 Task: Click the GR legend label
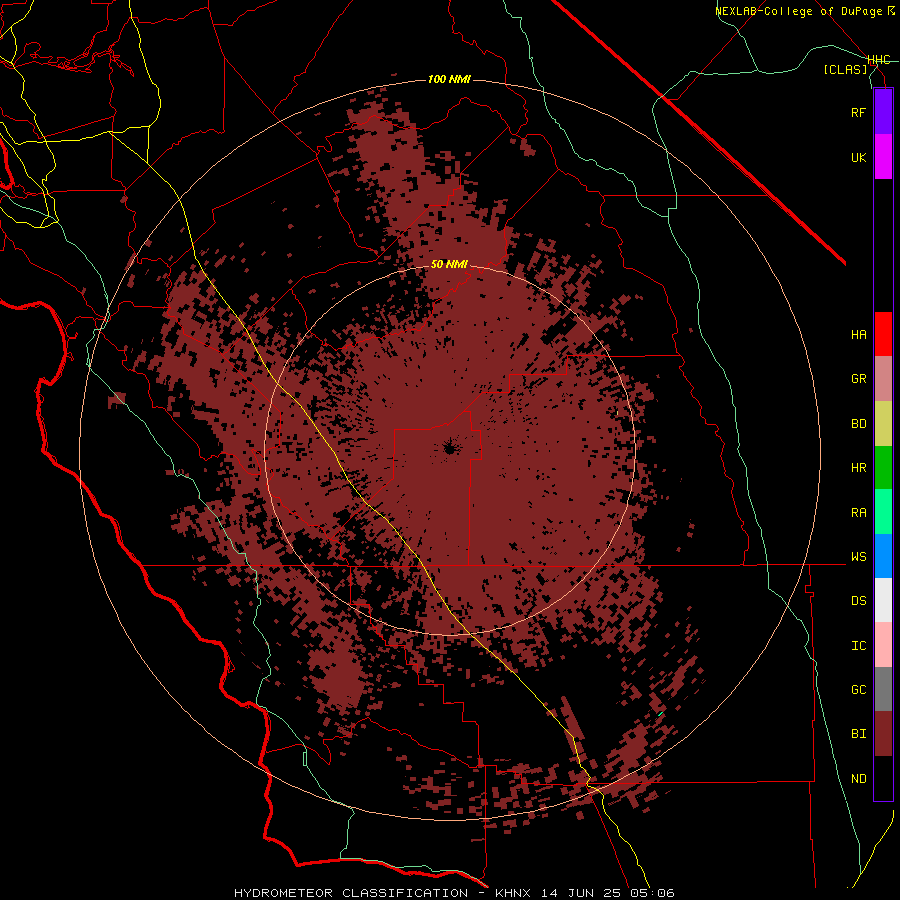(x=858, y=379)
